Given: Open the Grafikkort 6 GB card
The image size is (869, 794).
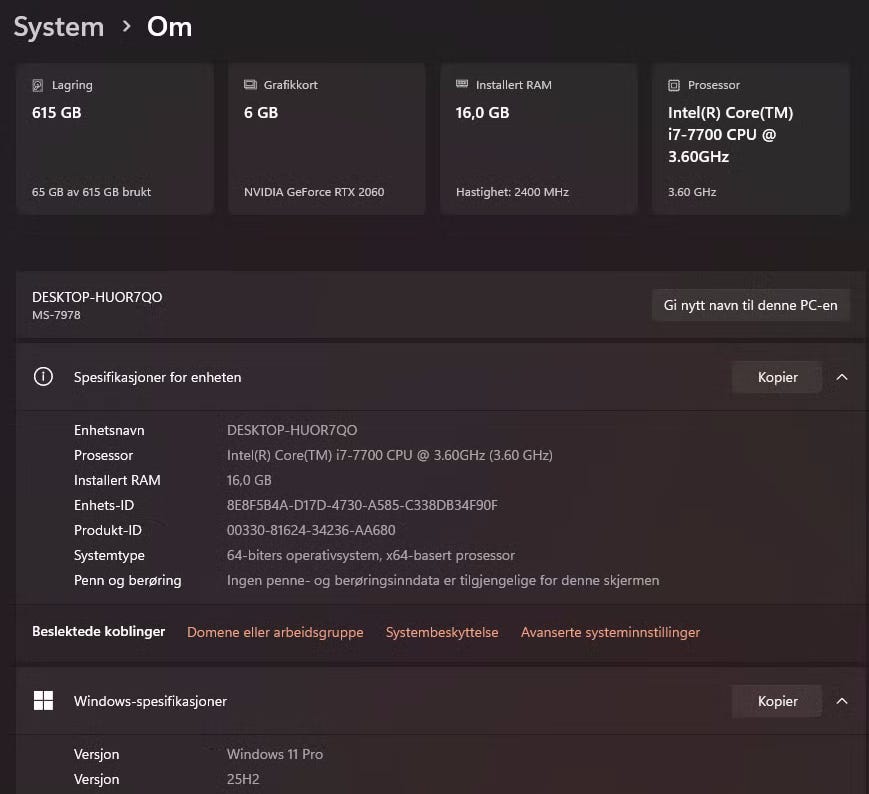Looking at the screenshot, I should pos(326,139).
